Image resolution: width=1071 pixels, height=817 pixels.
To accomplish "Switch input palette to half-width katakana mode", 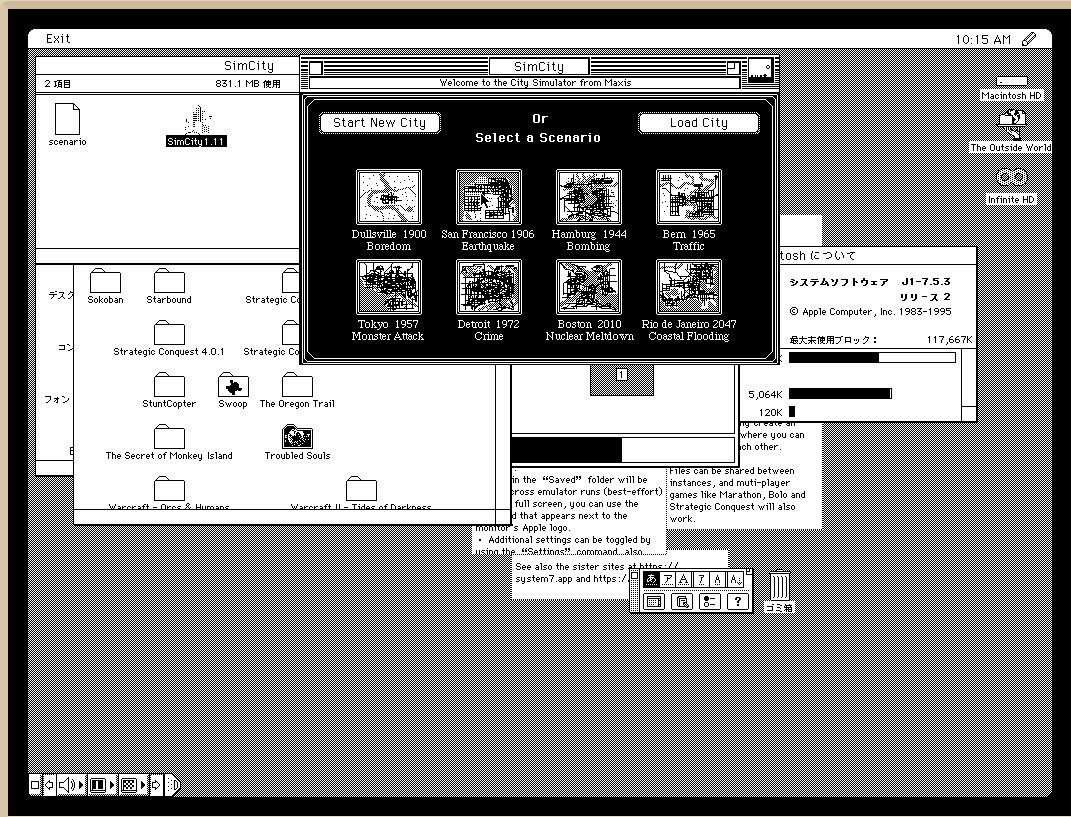I will coord(701,579).
